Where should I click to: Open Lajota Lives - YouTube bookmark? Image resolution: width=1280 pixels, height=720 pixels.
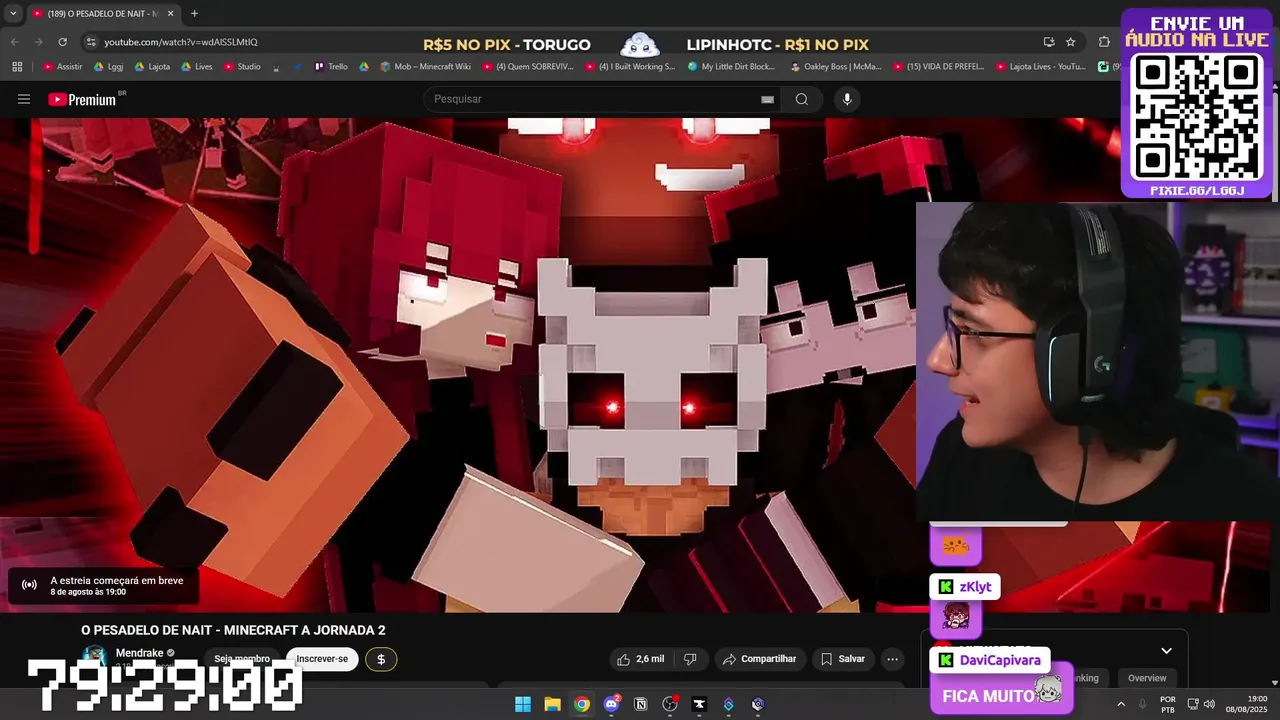tap(1040, 67)
